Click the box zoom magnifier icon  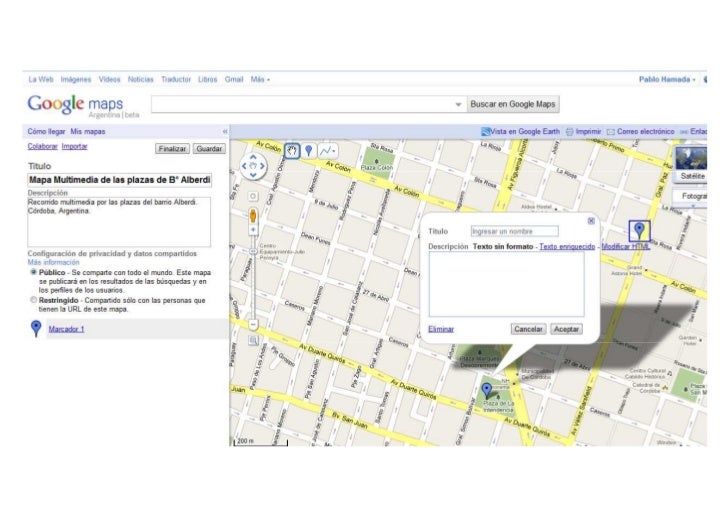pyautogui.click(x=253, y=341)
